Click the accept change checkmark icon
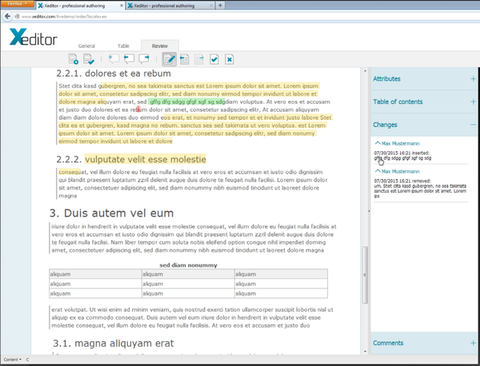480x366 pixels. pyautogui.click(x=214, y=59)
